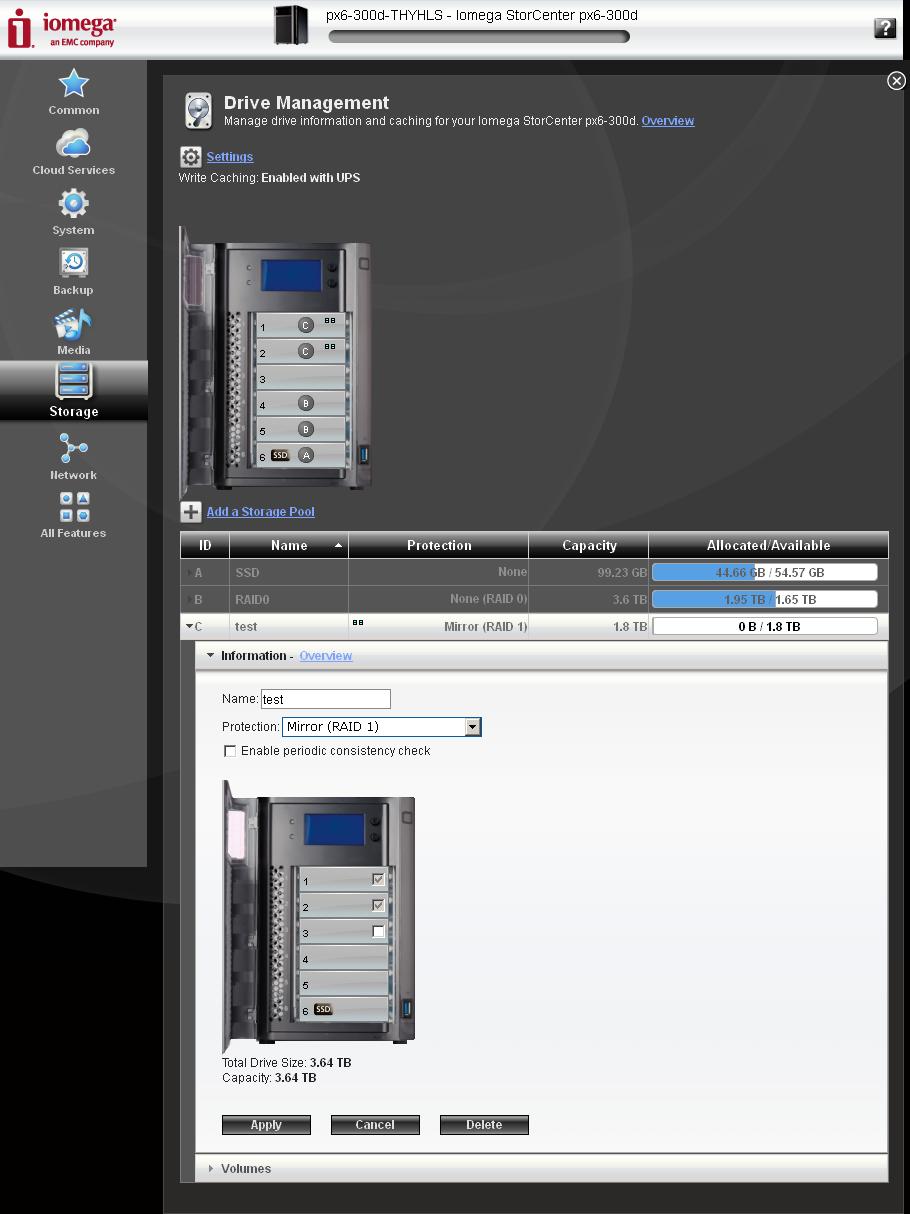Image resolution: width=910 pixels, height=1214 pixels.
Task: Click Add a Storage Pool link
Action: [260, 512]
